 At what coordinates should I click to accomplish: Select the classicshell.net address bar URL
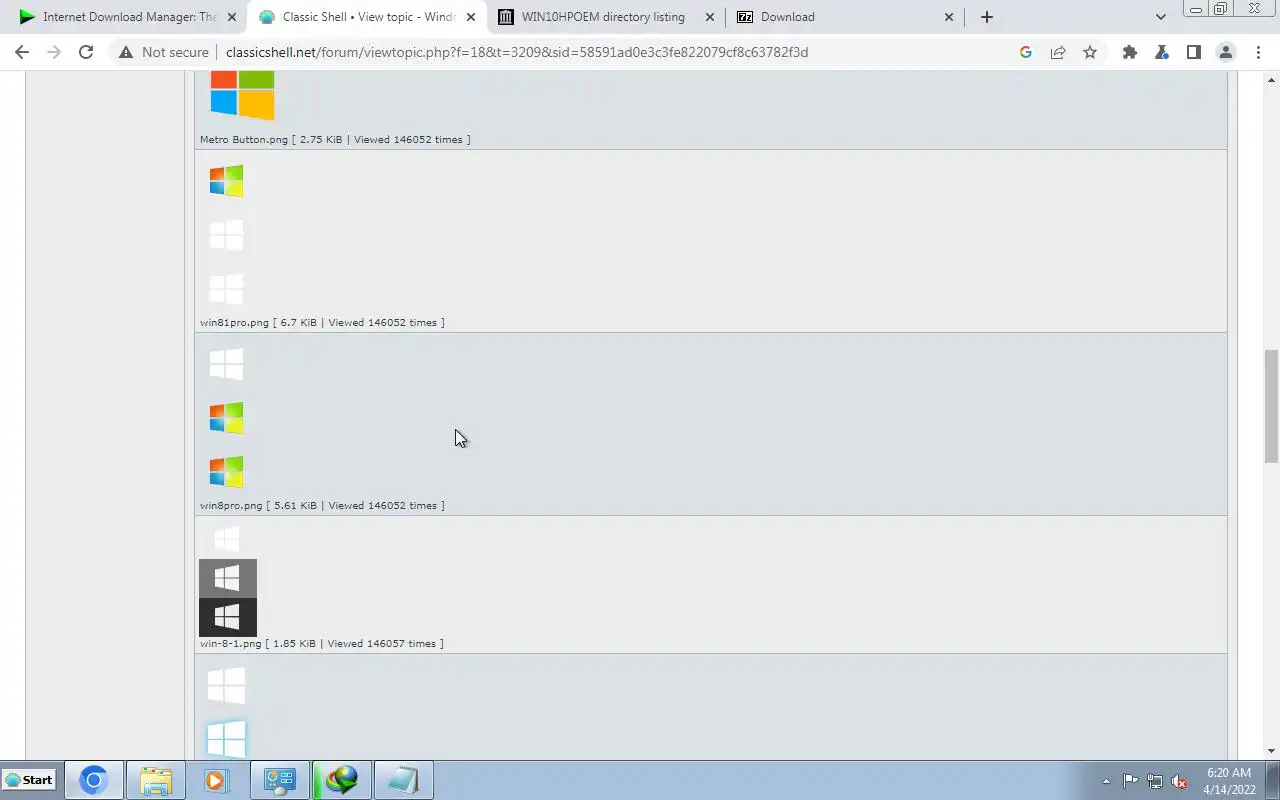(x=517, y=52)
